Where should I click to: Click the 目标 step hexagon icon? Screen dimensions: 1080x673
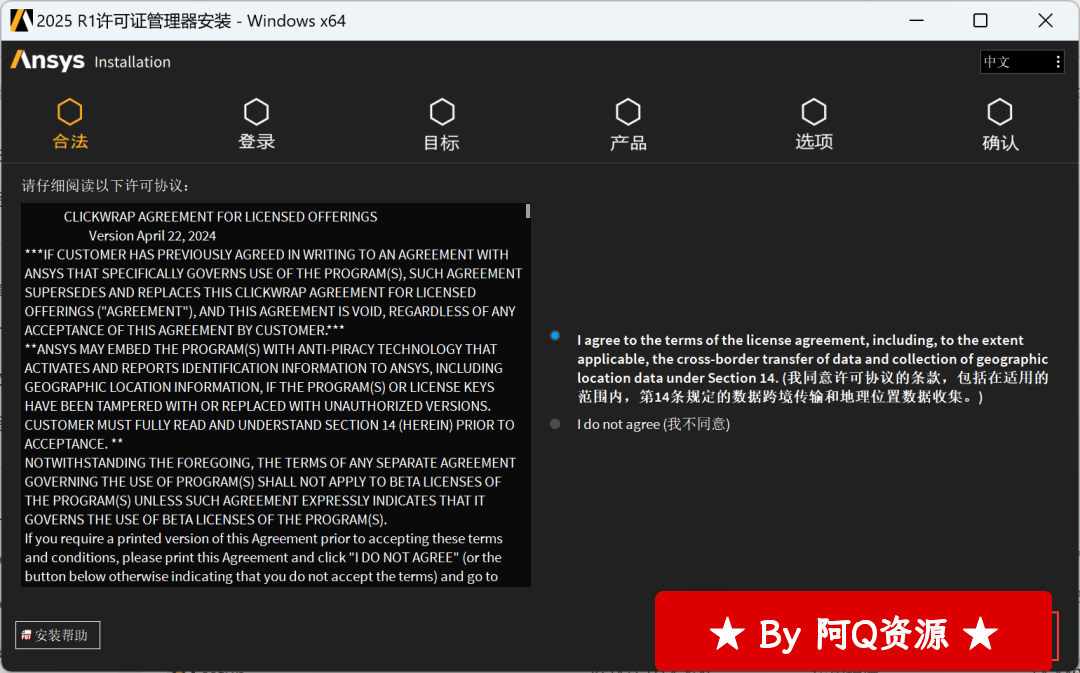coord(442,112)
